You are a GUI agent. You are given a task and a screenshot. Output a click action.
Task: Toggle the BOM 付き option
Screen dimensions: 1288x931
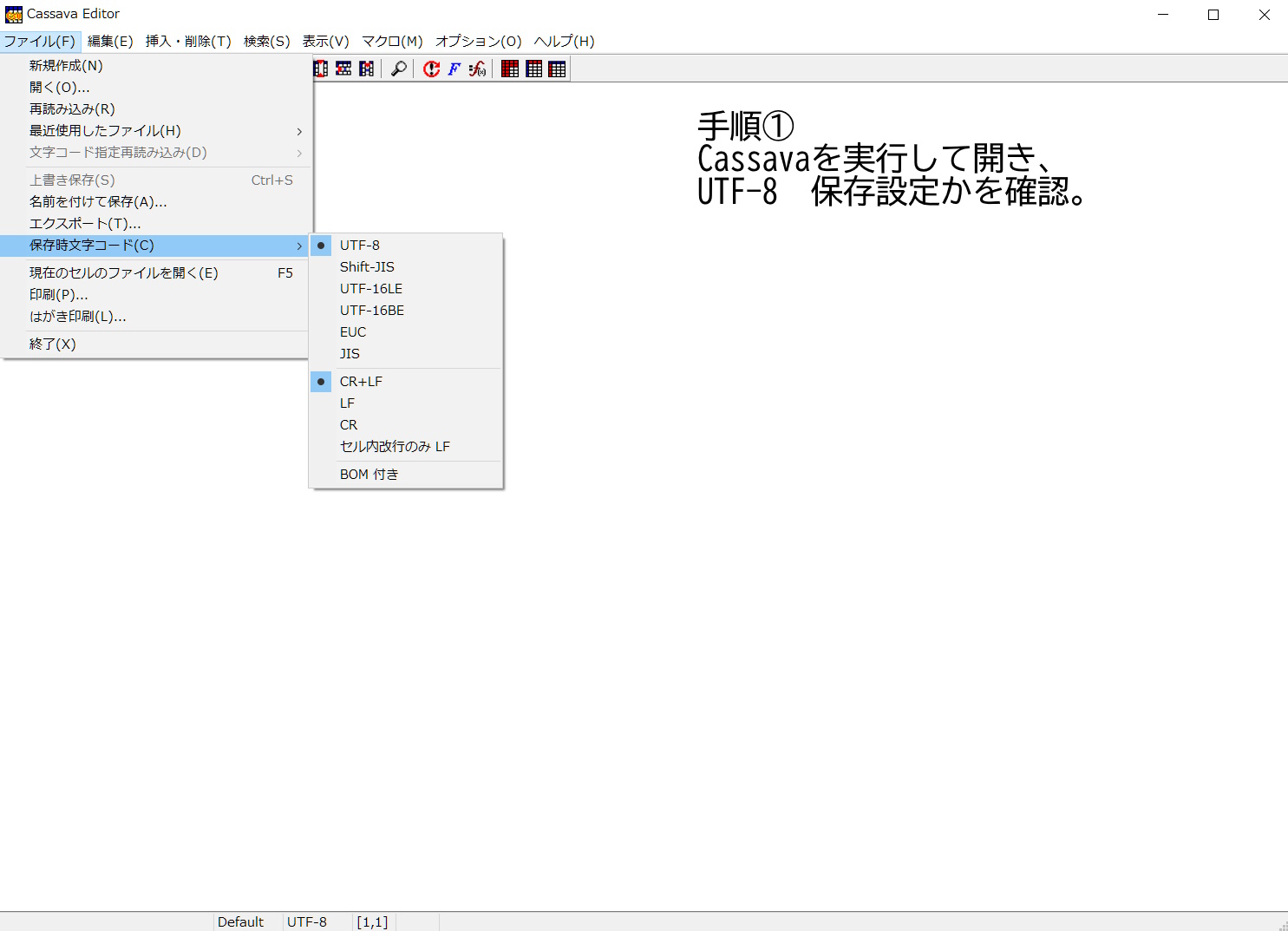(406, 475)
